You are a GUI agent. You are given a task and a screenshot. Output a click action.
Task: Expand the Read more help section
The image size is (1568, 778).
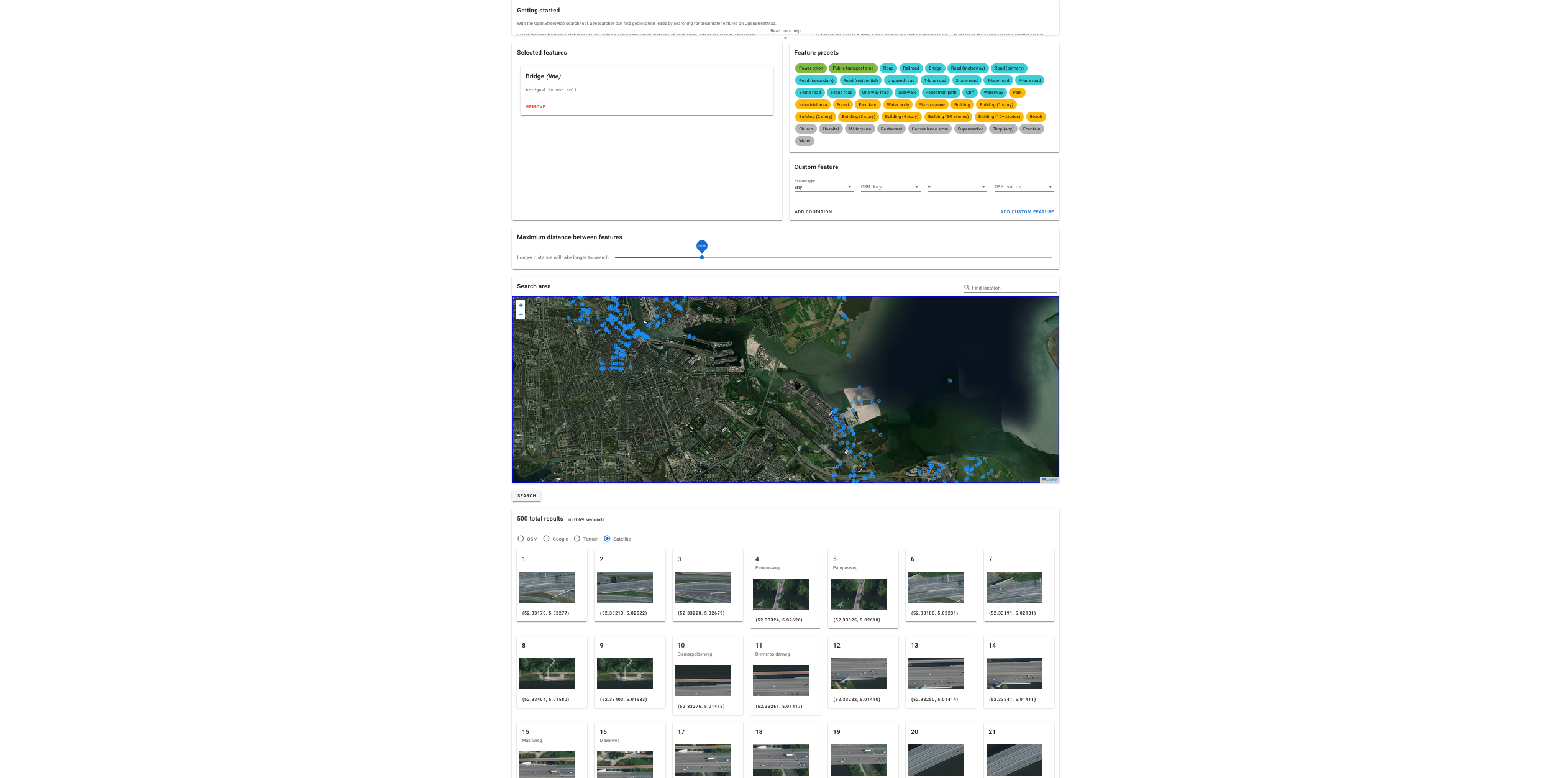pos(785,32)
